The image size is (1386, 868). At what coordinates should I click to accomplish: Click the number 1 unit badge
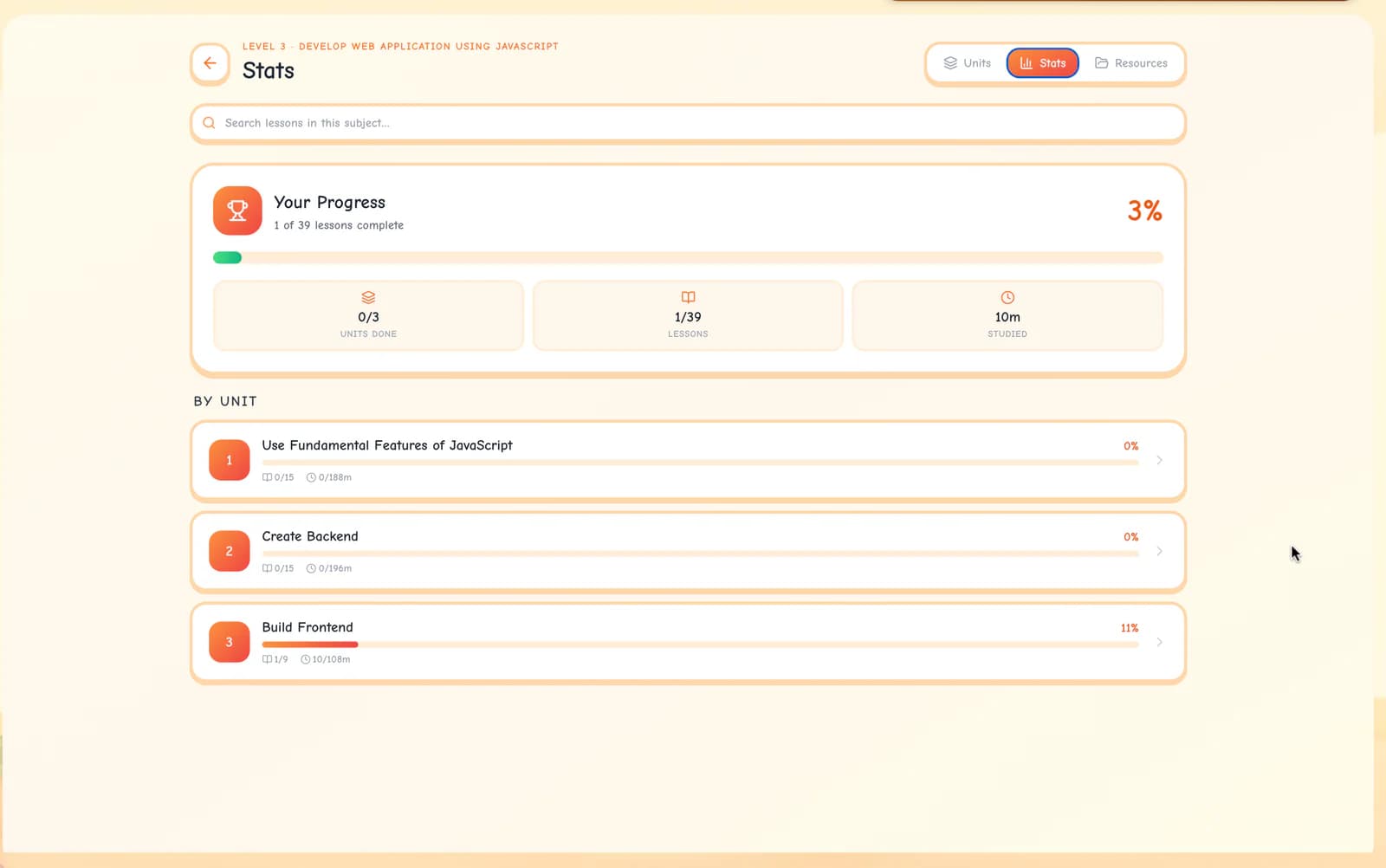point(230,460)
